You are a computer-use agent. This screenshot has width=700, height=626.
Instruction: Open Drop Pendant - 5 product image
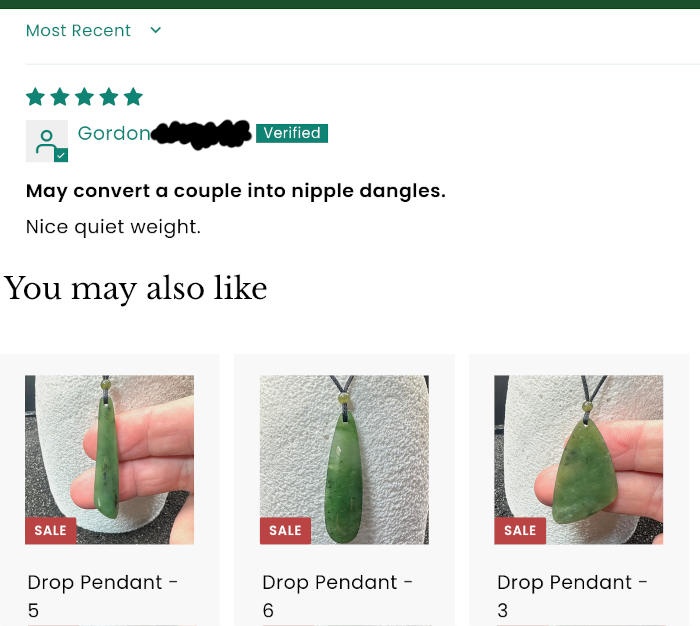click(109, 460)
